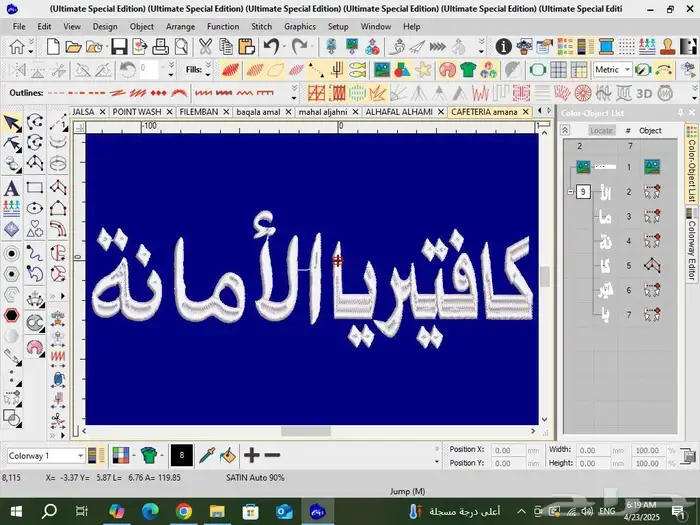Click the grid display icon in toolbar
The width and height of the screenshot is (700, 525).
(x=558, y=70)
